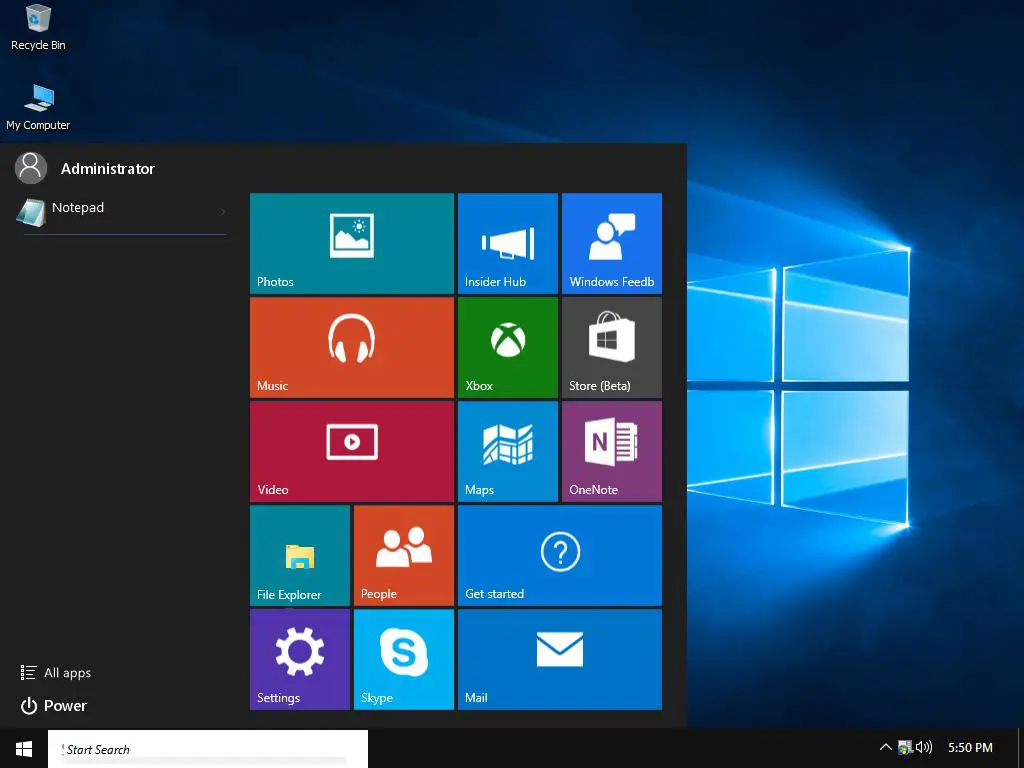1024x768 pixels.
Task: Open the OneNote tile
Action: tap(612, 451)
